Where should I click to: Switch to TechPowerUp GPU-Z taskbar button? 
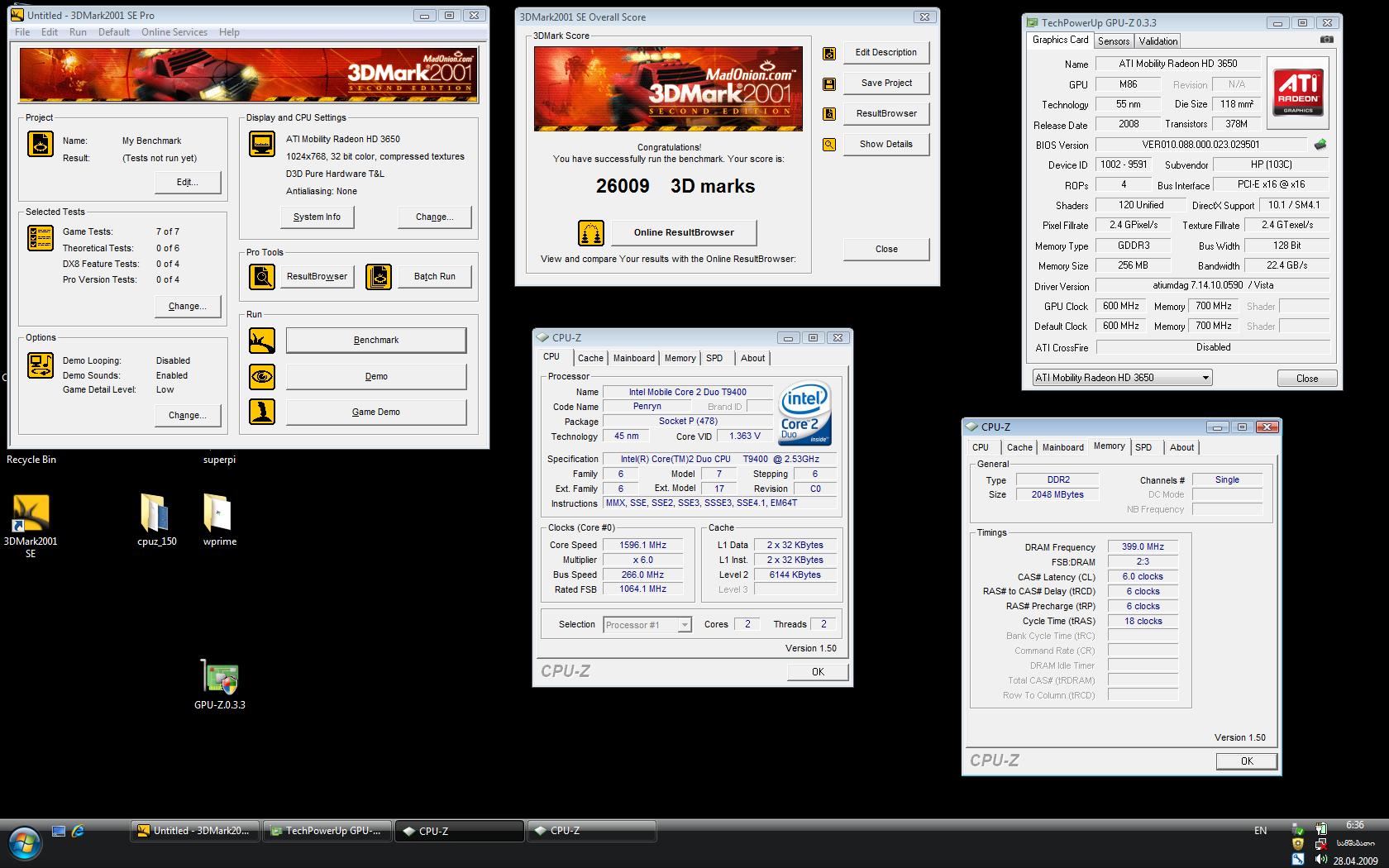(x=327, y=831)
